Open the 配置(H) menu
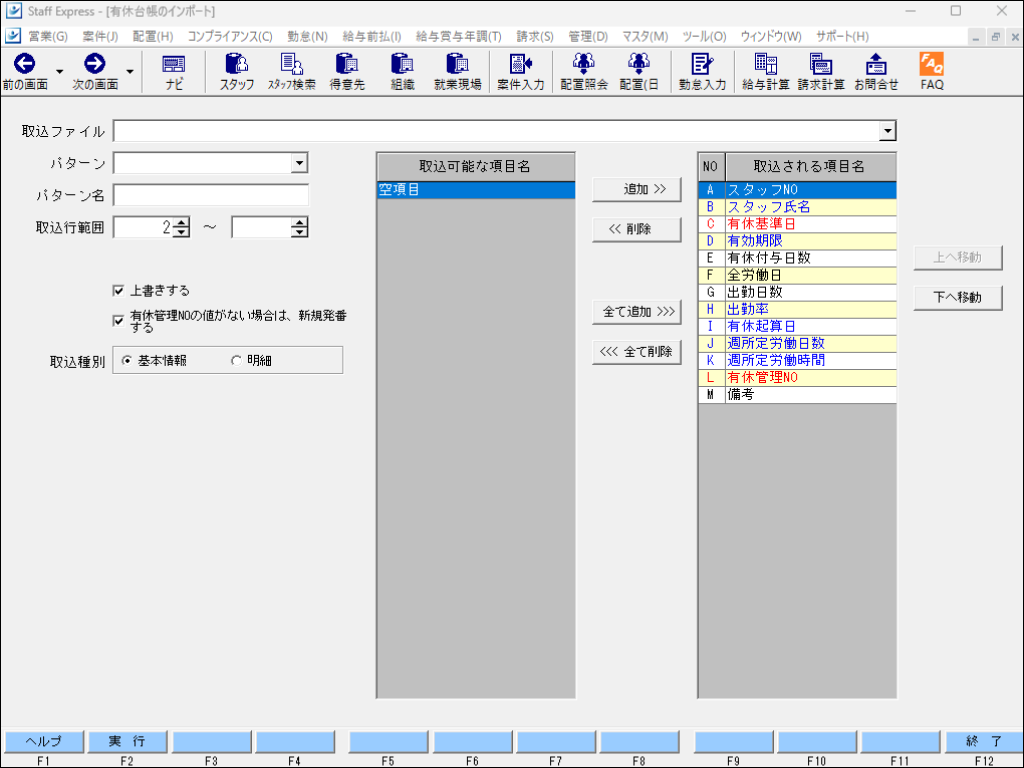1024x768 pixels. point(153,37)
